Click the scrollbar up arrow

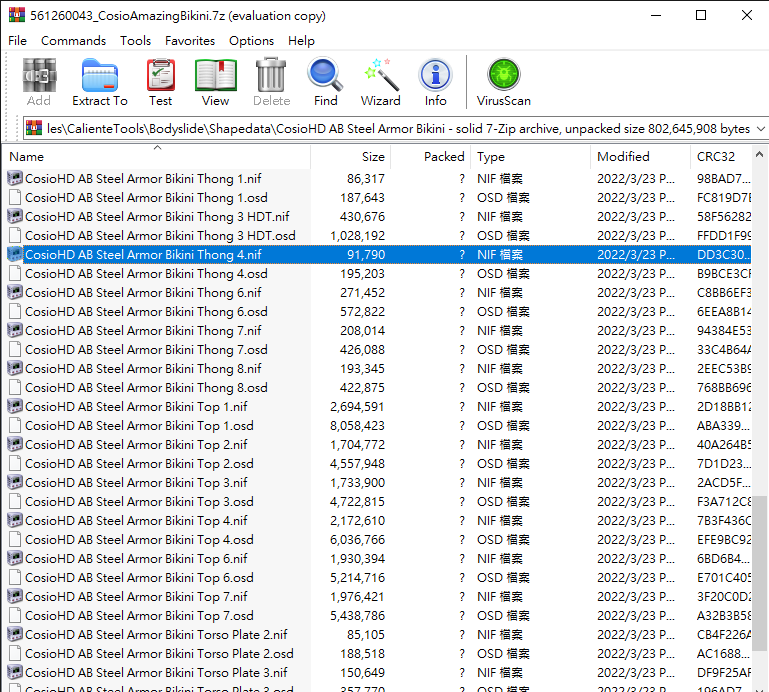coord(759,154)
